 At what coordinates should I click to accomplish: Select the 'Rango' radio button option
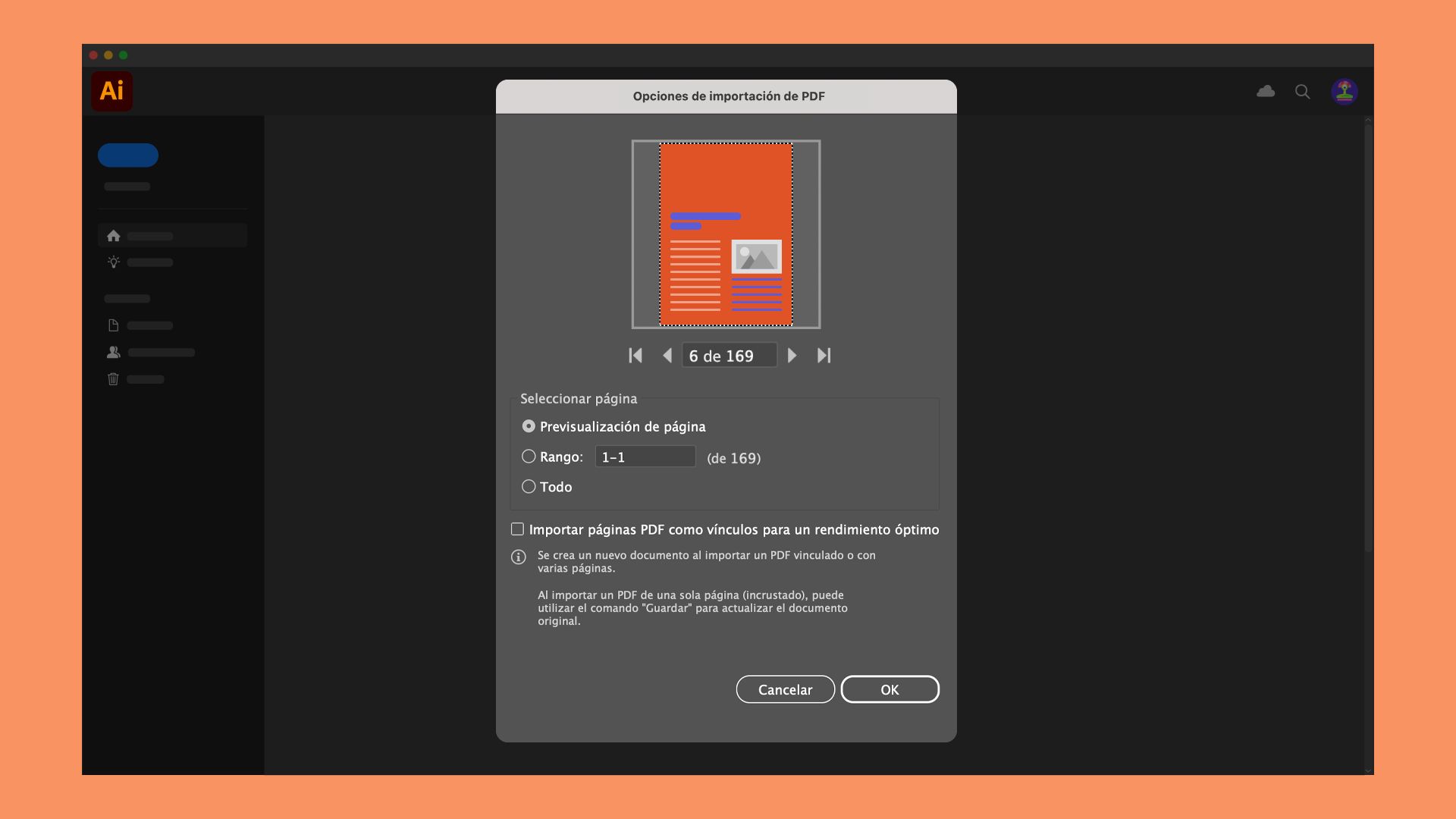click(529, 456)
